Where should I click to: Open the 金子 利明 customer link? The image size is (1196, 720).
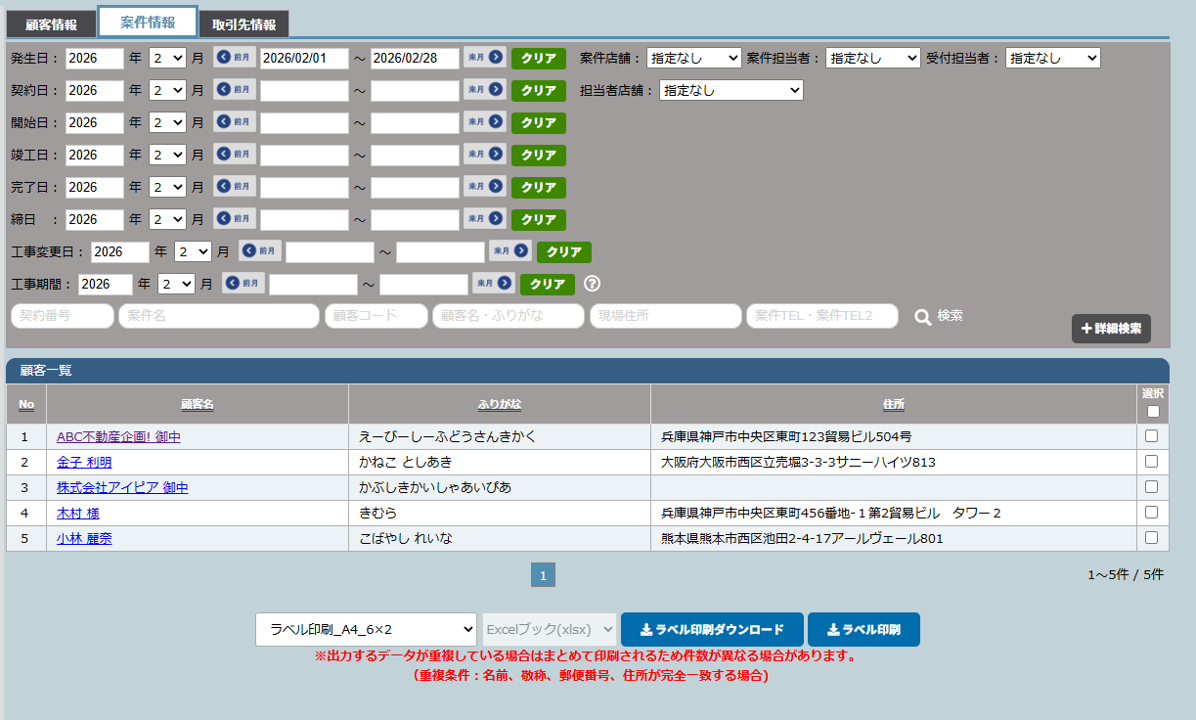[x=84, y=462]
